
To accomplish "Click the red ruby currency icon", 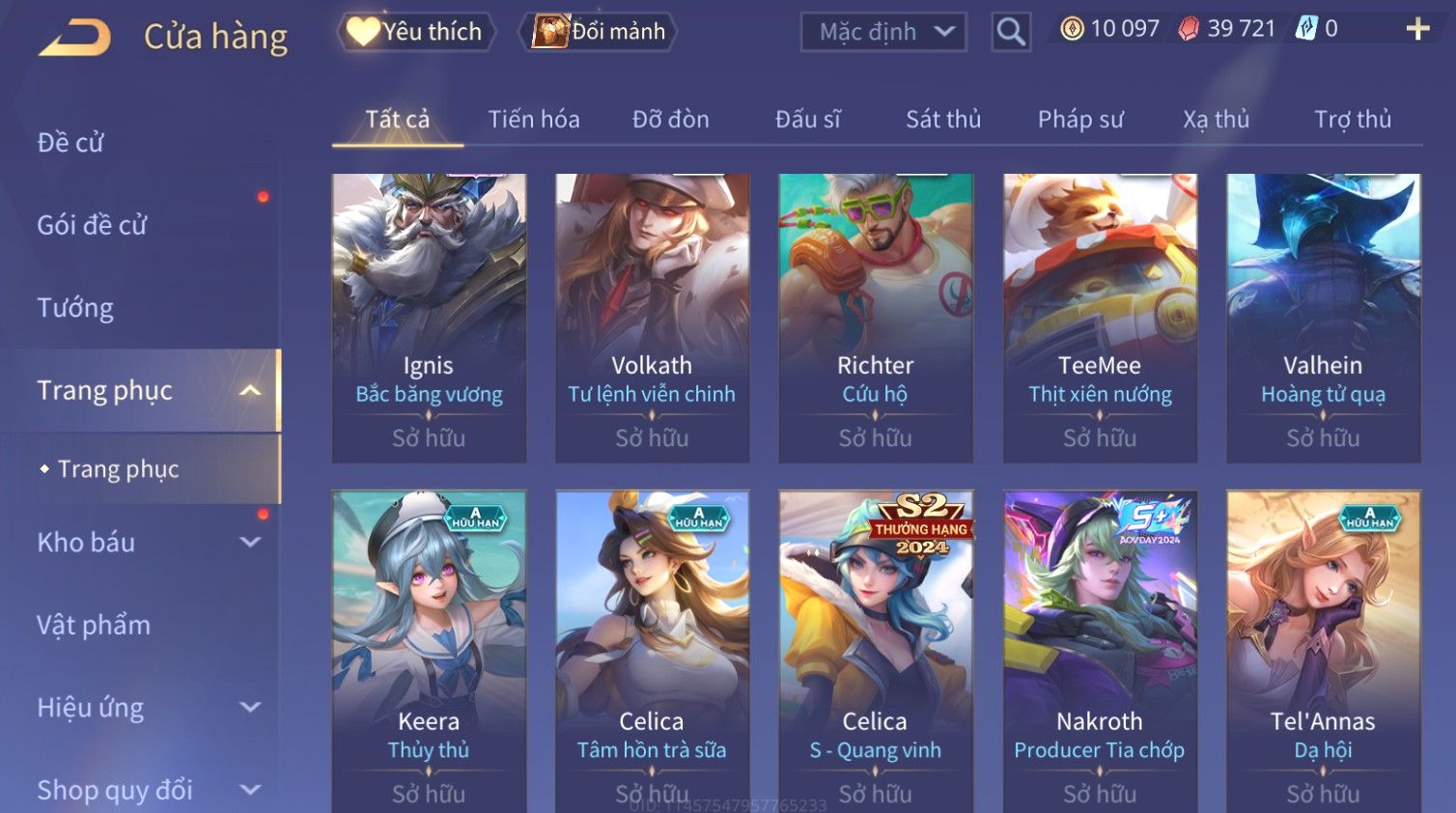I will [x=1189, y=29].
